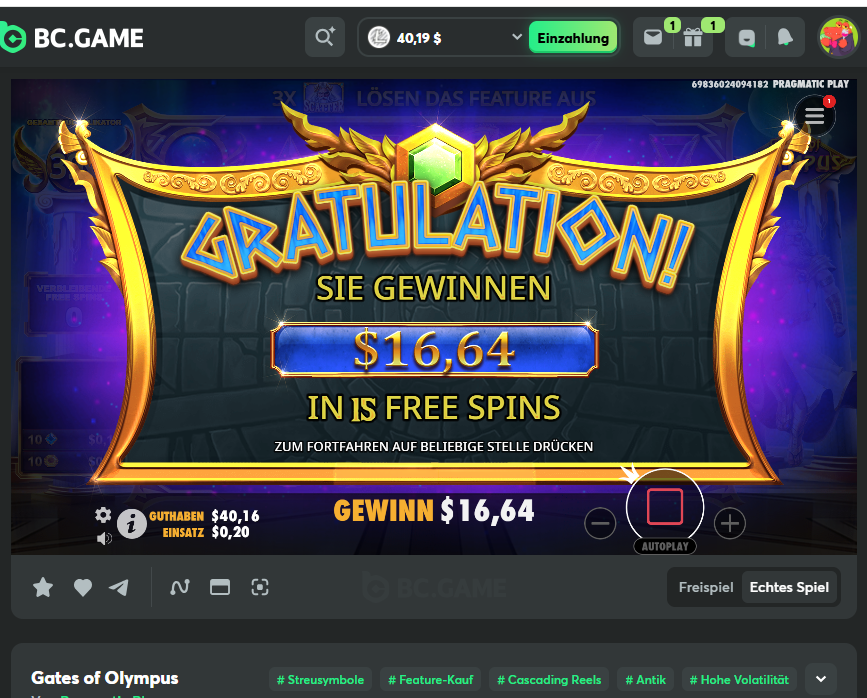Toggle theater mode icon below game
The width and height of the screenshot is (867, 698).
(x=220, y=587)
